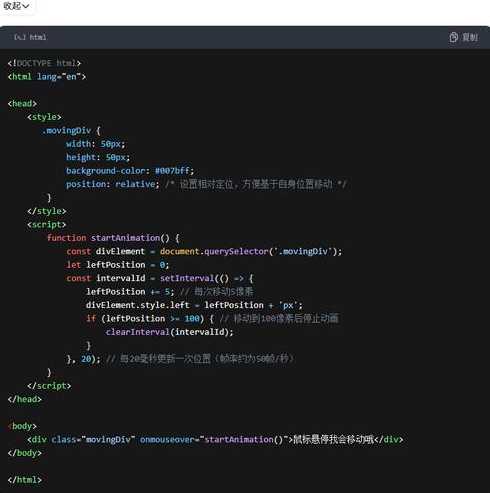This screenshot has width=490, height=493.
Task: Click the opening <body> tag
Action: click(22, 426)
